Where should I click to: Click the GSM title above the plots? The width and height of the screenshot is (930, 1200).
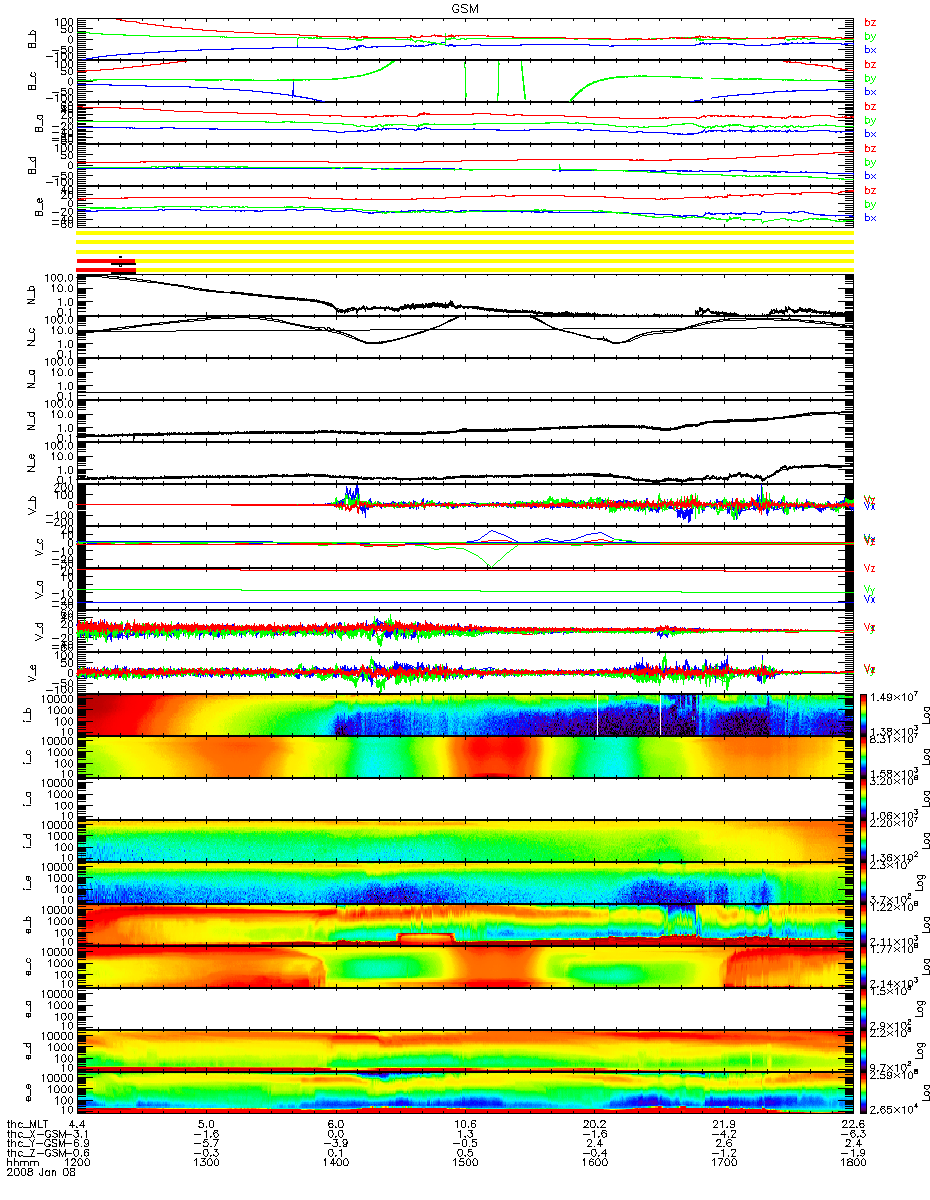[465, 8]
